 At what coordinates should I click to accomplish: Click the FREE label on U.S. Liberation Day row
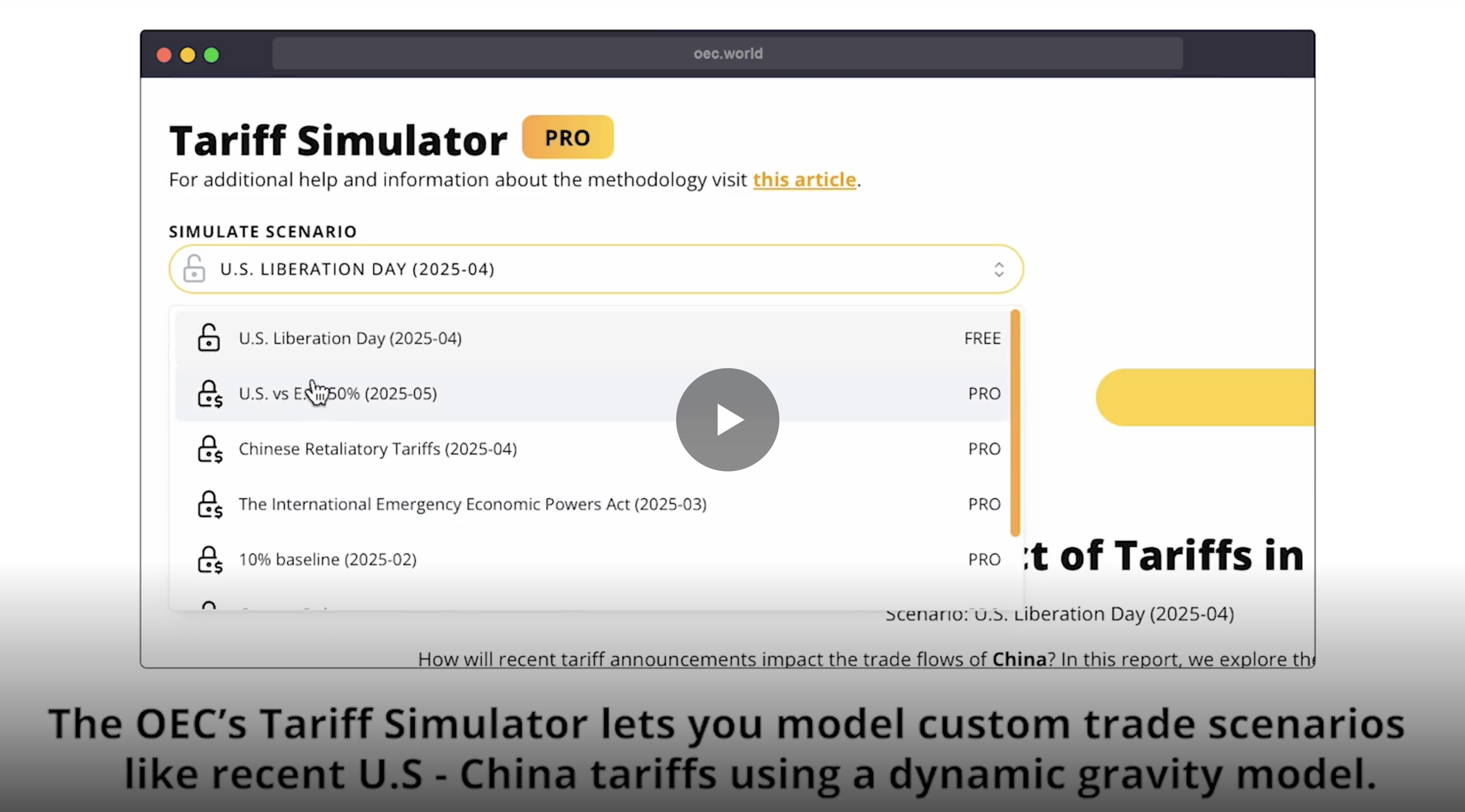pos(982,338)
